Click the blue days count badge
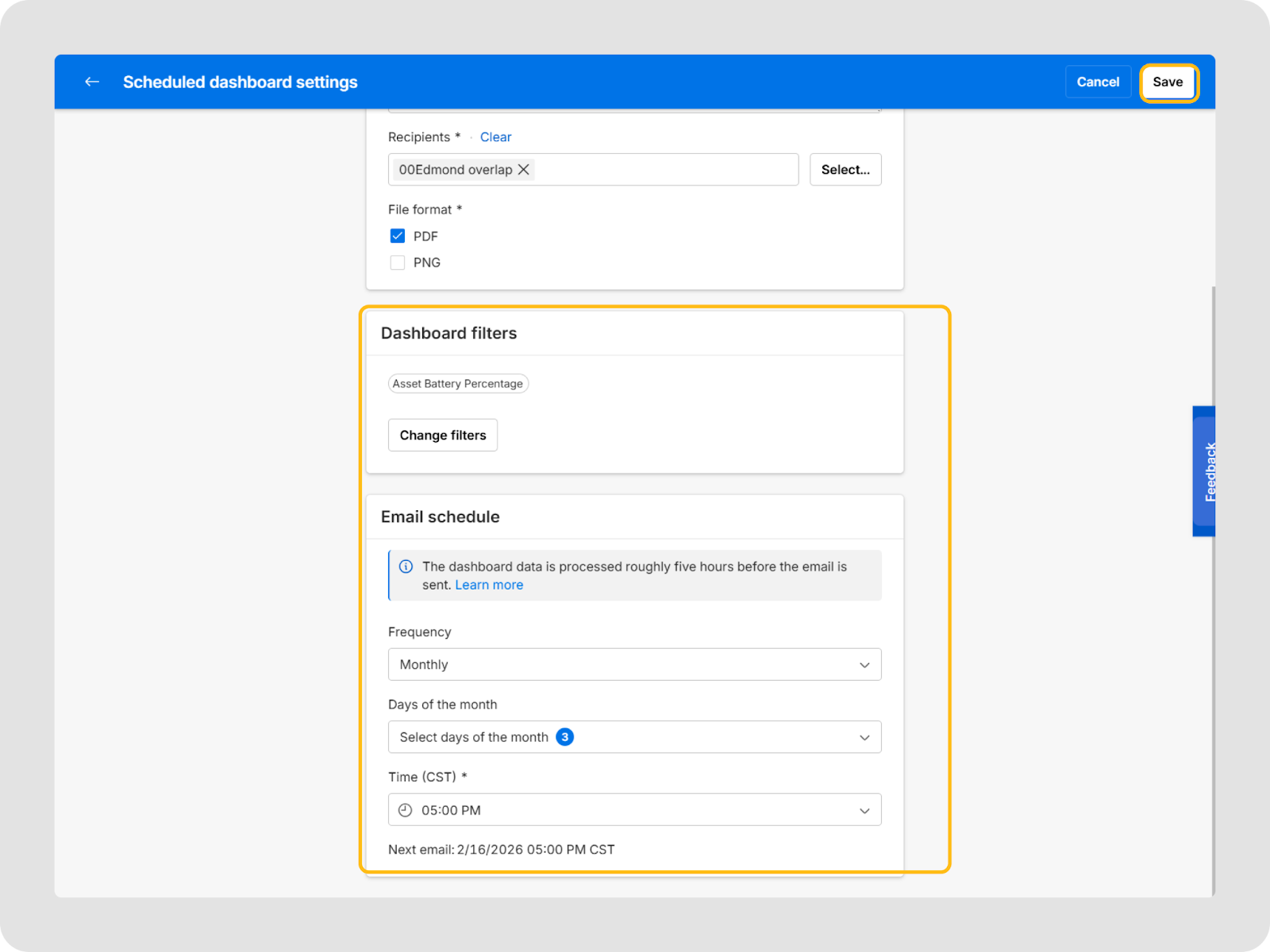The image size is (1270, 952). click(564, 737)
